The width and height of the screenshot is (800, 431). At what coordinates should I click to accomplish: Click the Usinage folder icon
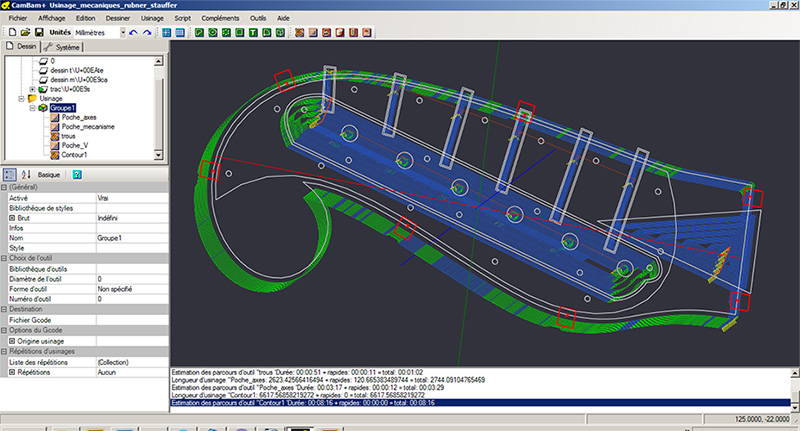[32, 98]
